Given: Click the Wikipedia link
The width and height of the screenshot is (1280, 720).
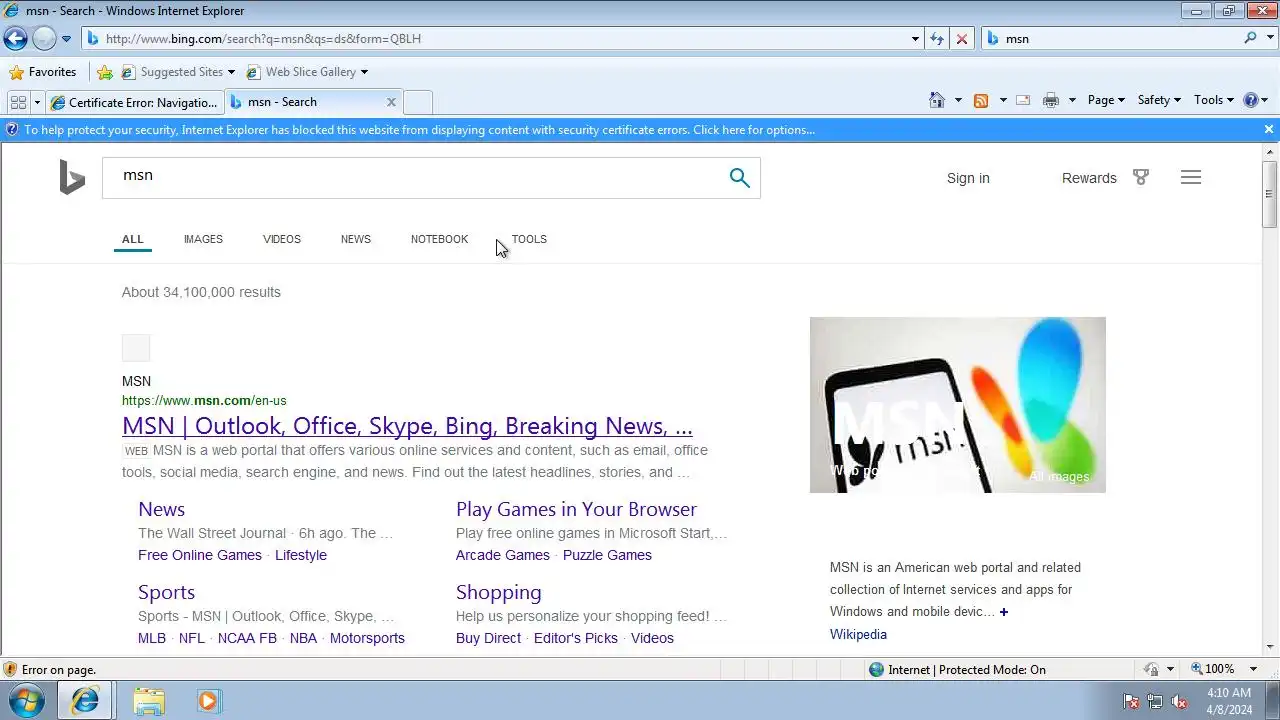Looking at the screenshot, I should tap(858, 634).
